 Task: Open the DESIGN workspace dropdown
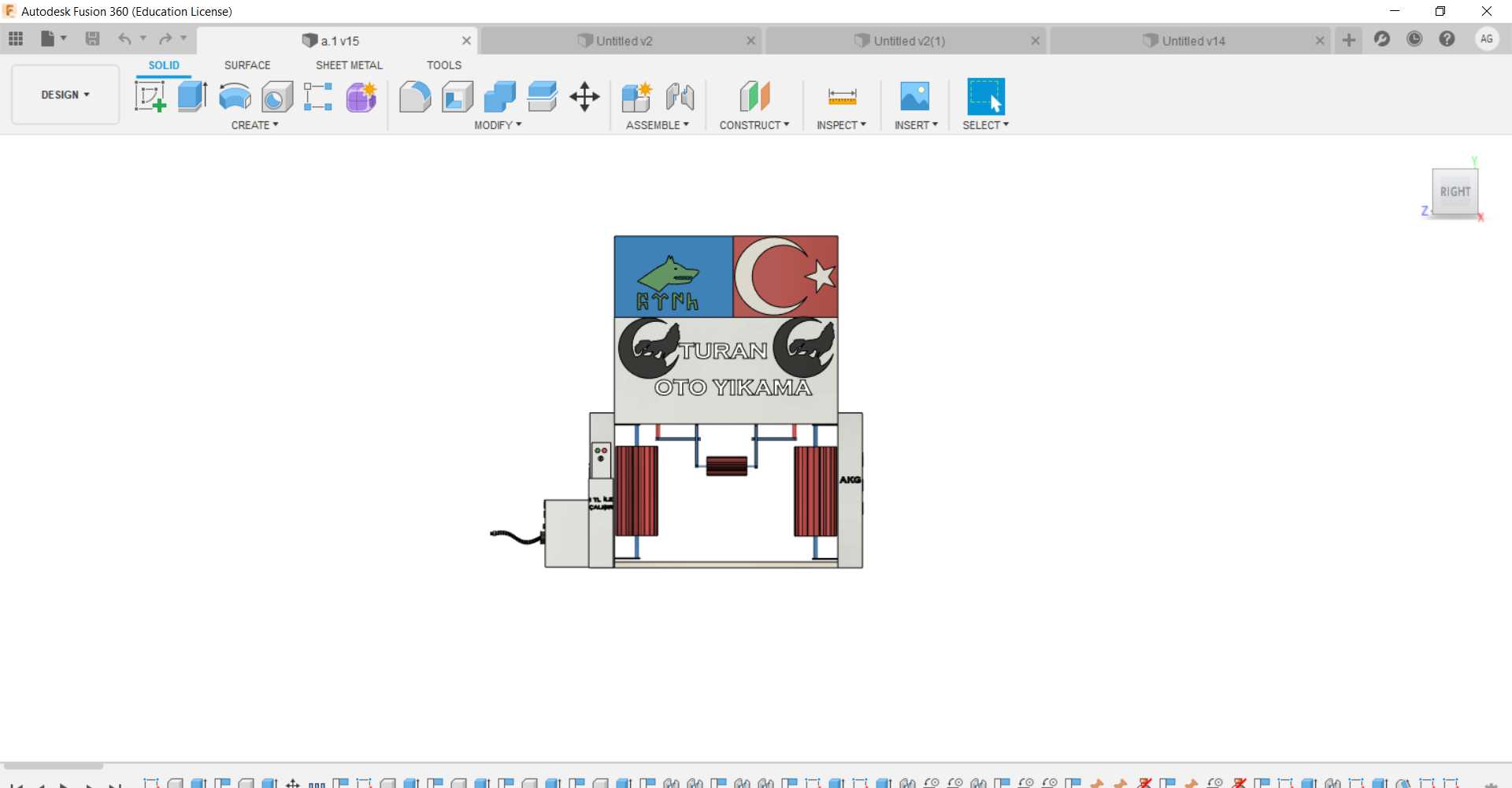65,94
